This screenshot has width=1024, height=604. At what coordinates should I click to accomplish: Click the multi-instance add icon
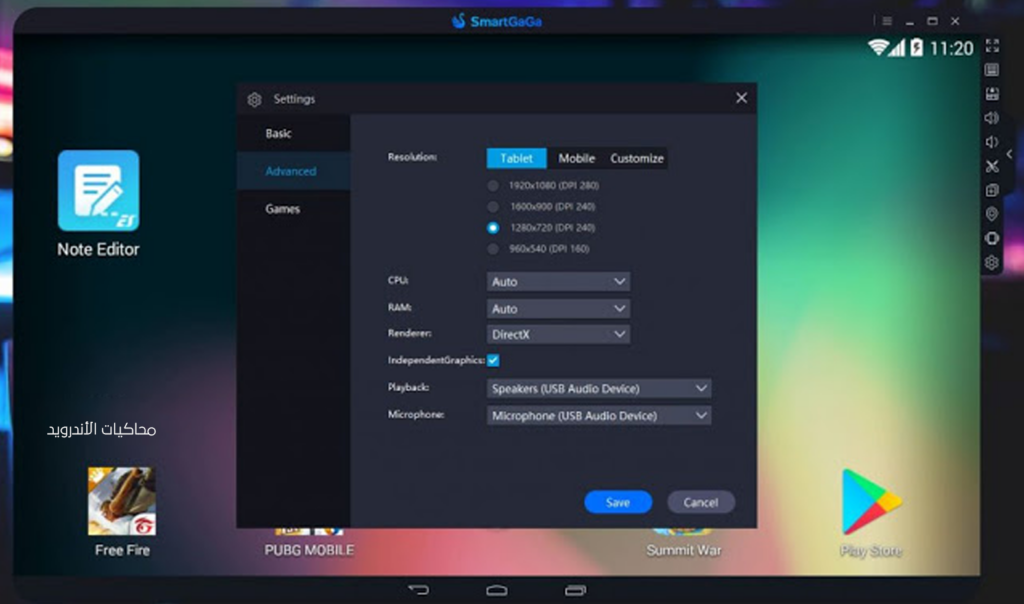(x=992, y=190)
